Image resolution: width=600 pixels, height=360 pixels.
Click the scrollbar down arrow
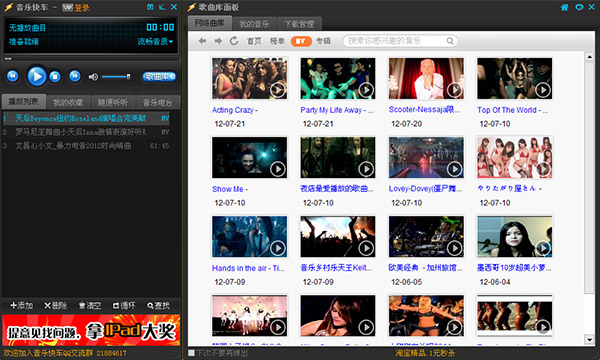(x=589, y=339)
